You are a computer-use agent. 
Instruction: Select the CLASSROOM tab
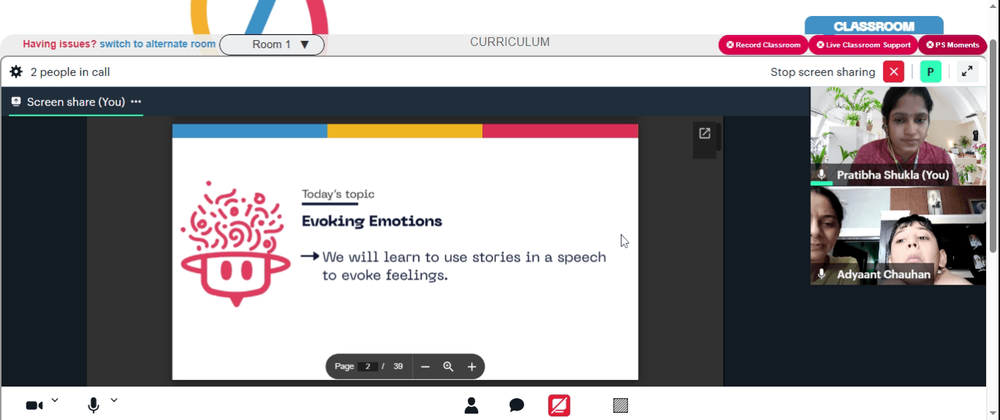pos(874,26)
